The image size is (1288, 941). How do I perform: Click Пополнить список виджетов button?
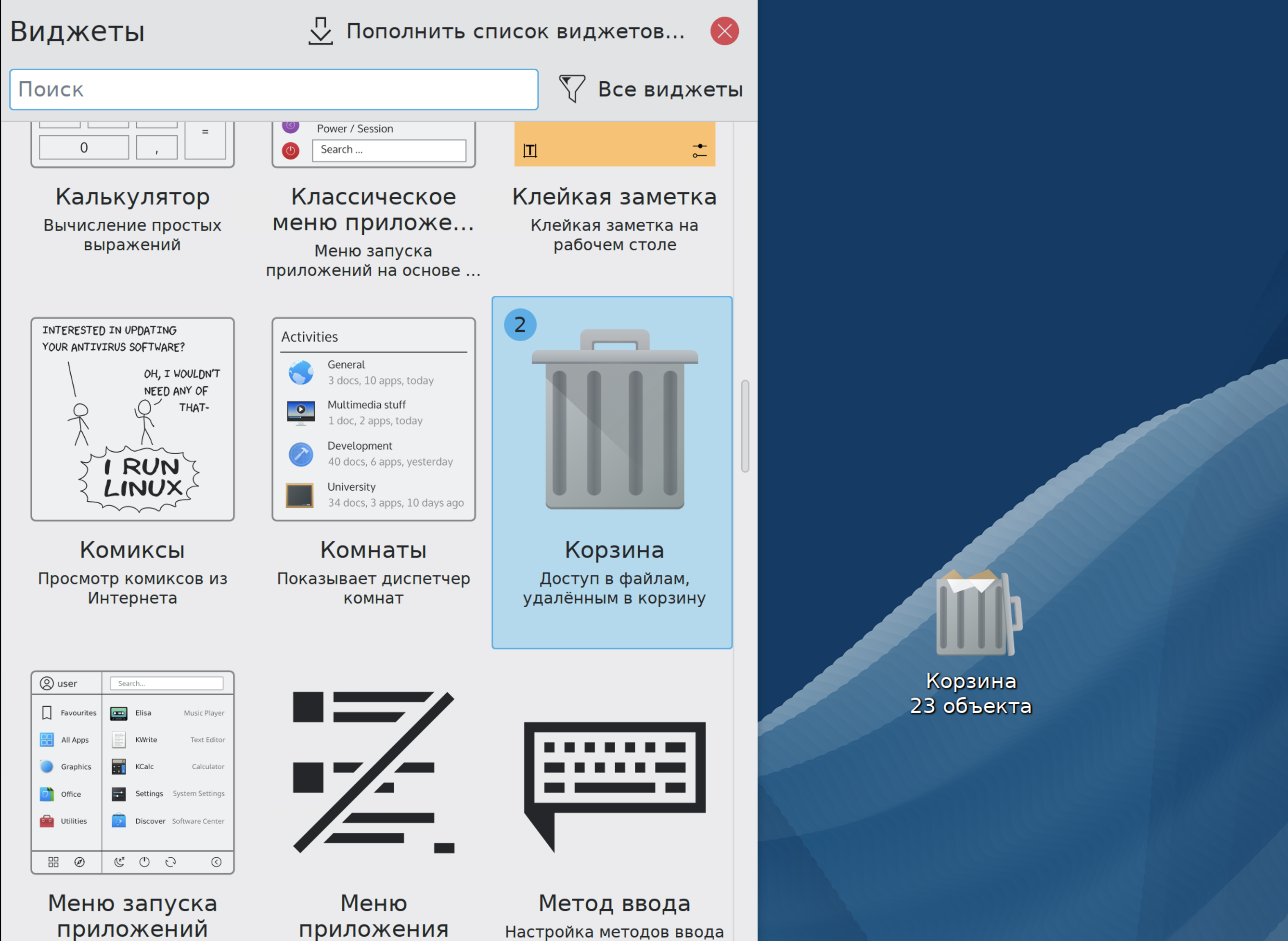pyautogui.click(x=497, y=31)
